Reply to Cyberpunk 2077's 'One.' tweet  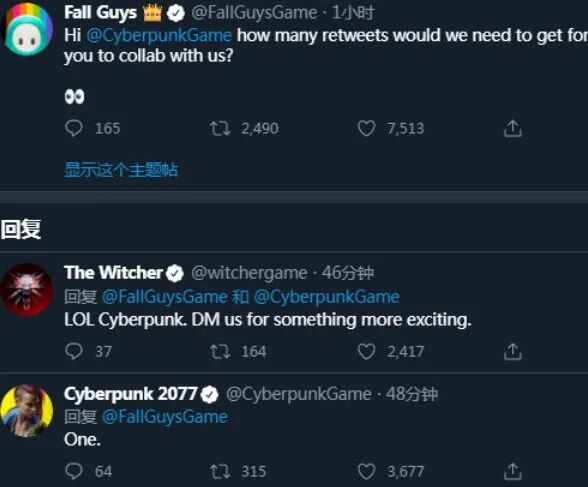point(74,471)
